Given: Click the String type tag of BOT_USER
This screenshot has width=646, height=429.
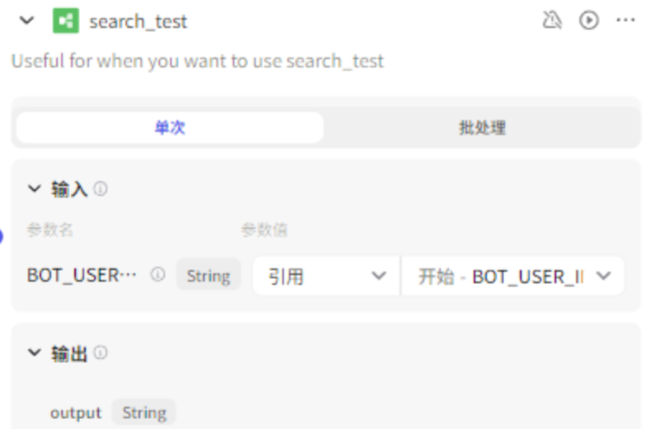Looking at the screenshot, I should coord(208,276).
